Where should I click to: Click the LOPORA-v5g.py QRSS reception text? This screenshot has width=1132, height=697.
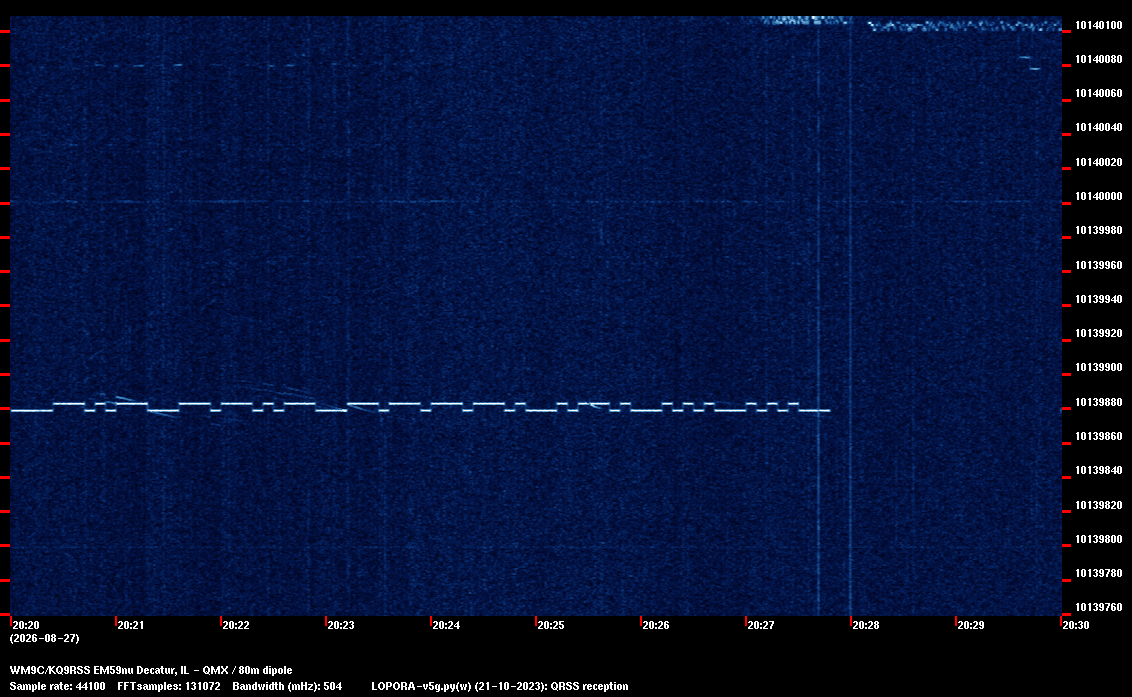[500, 686]
